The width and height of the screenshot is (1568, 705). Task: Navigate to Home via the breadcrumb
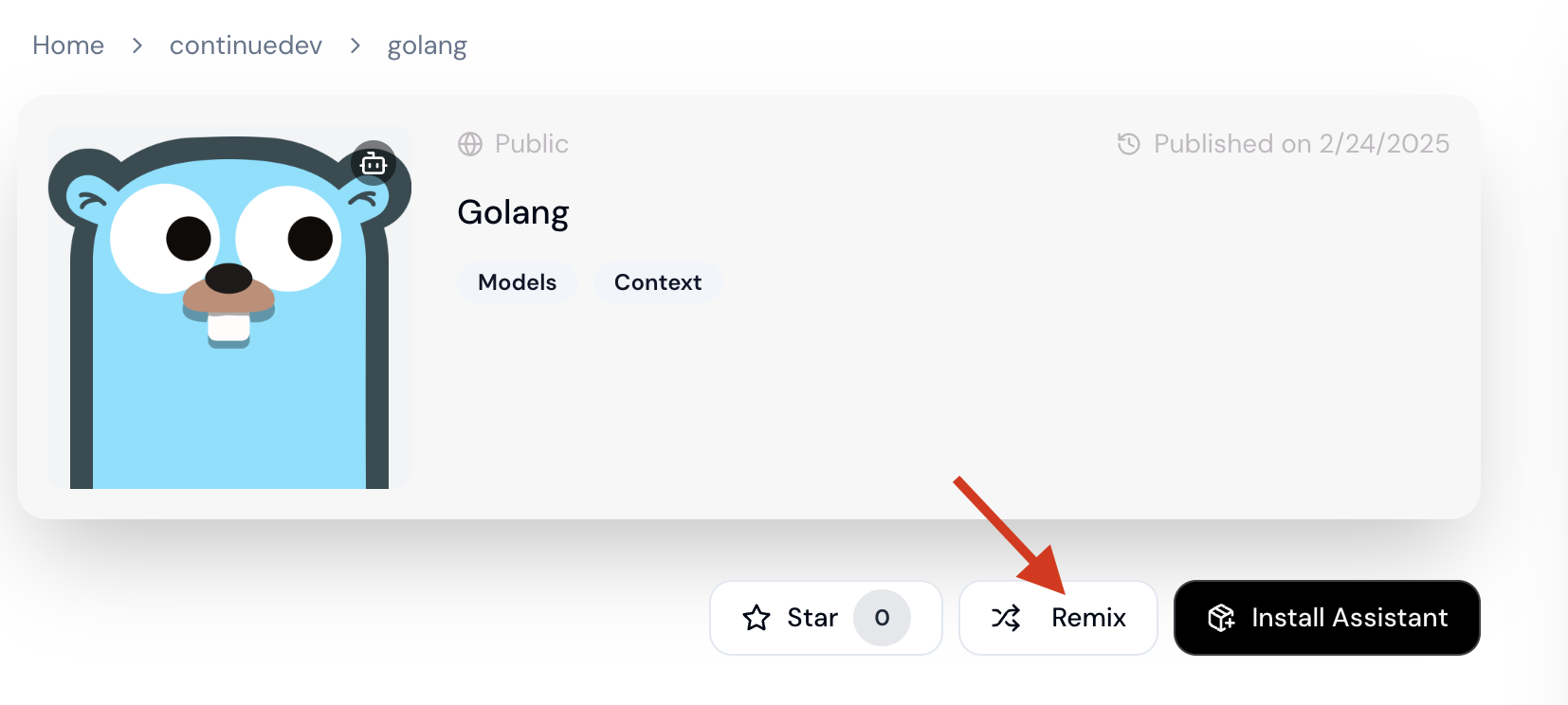click(67, 45)
